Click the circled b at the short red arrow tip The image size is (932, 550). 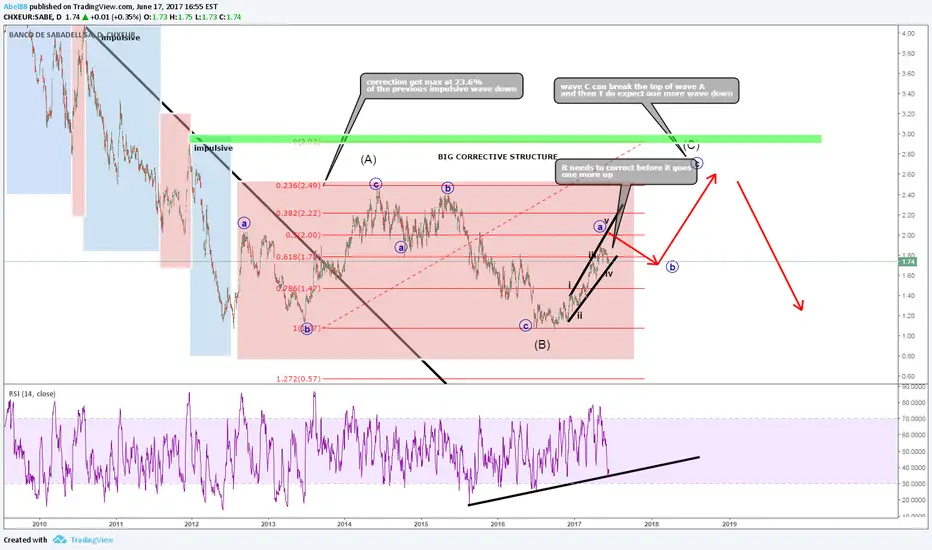(672, 267)
